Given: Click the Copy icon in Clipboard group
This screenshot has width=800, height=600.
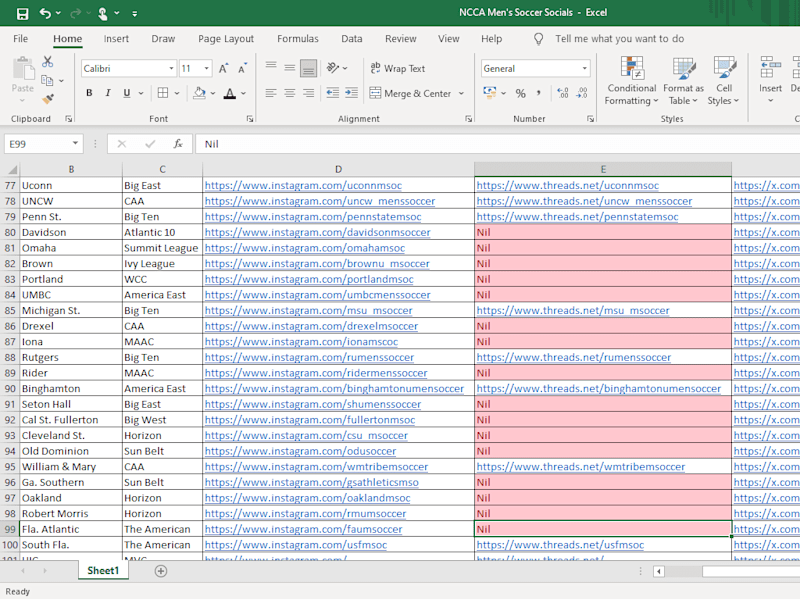Looking at the screenshot, I should click(47, 80).
